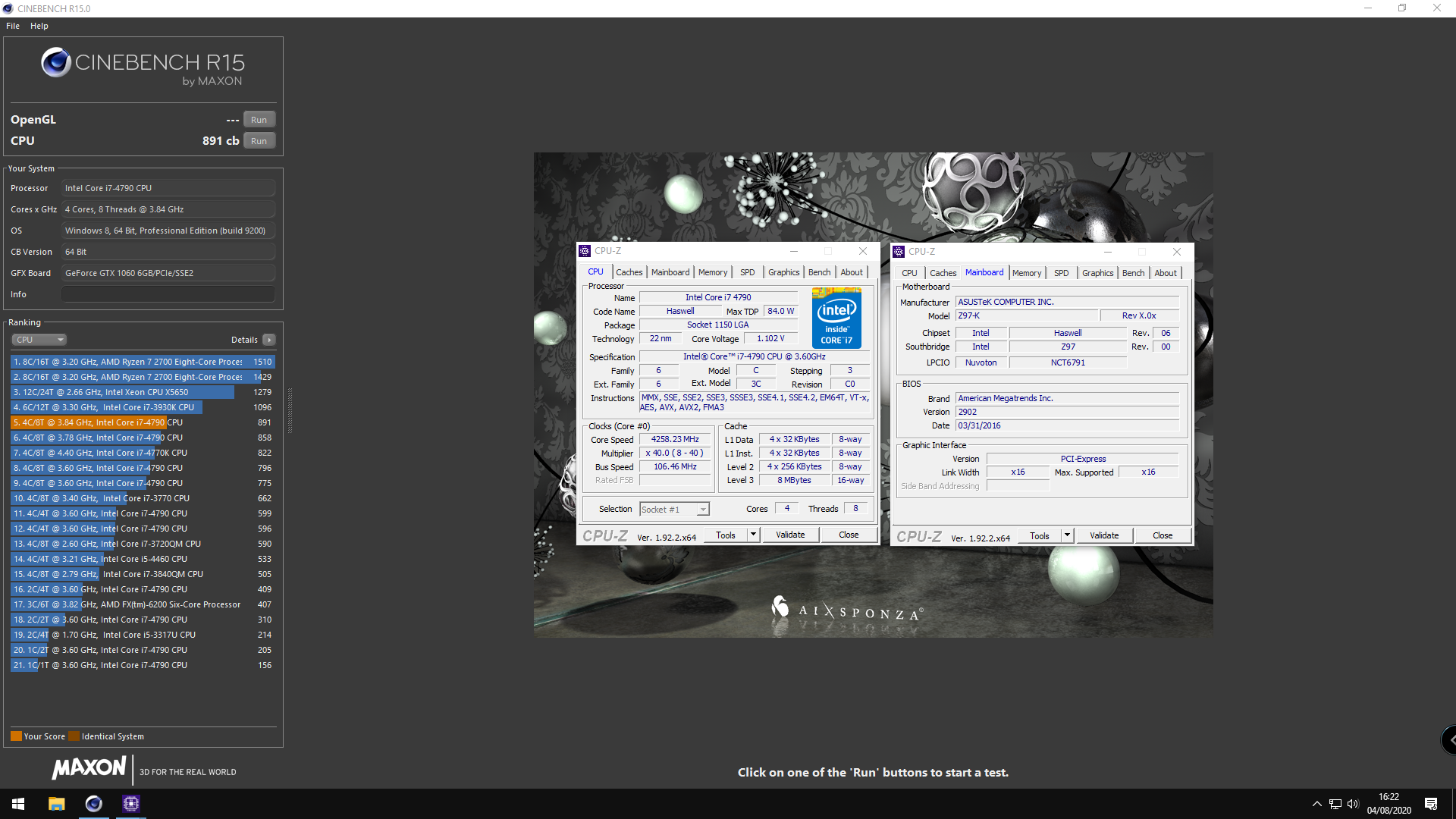Click the Cinebench title bar icon
The width and height of the screenshot is (1456, 819).
(8, 8)
